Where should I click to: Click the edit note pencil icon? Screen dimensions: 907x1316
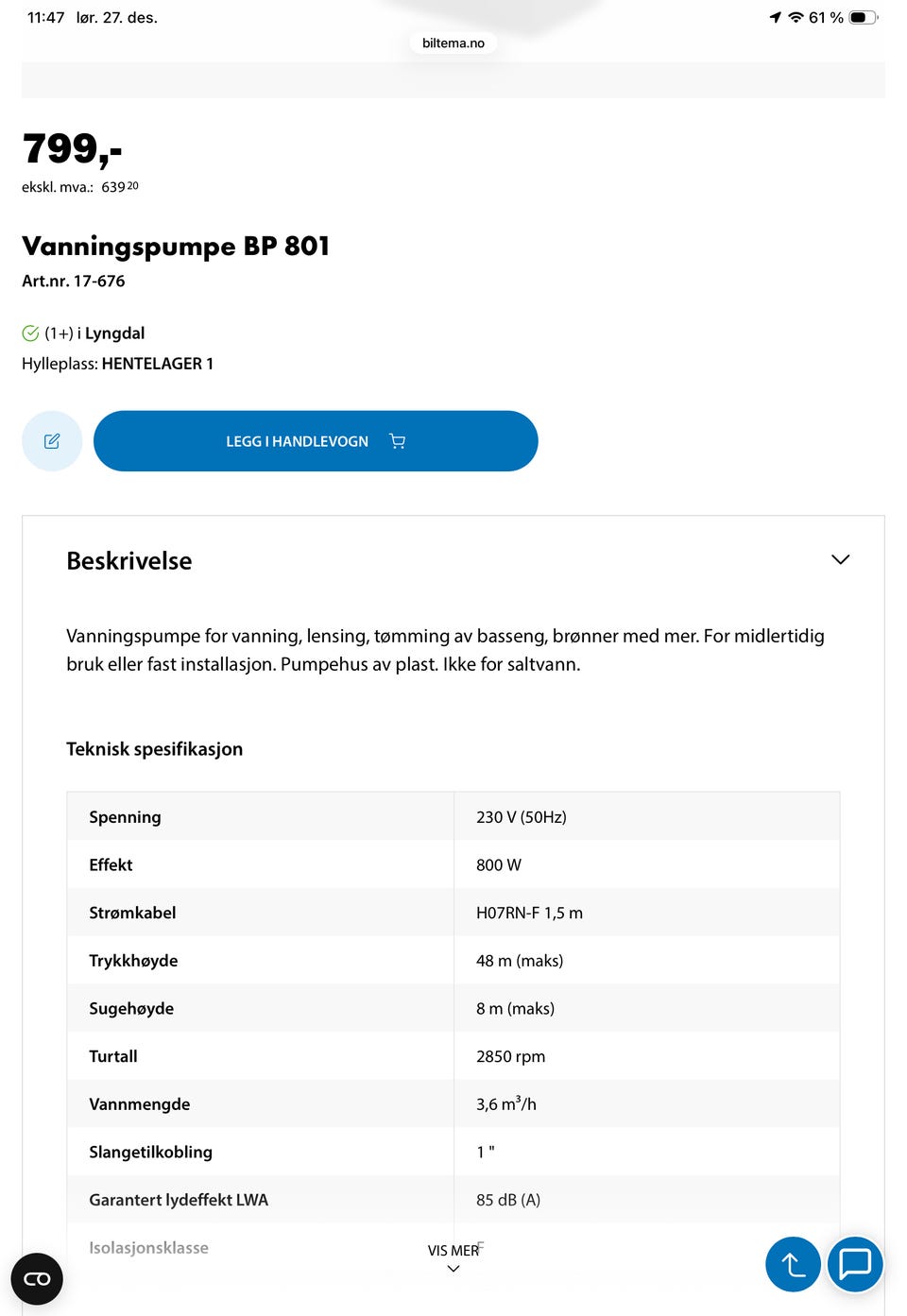[x=52, y=441]
